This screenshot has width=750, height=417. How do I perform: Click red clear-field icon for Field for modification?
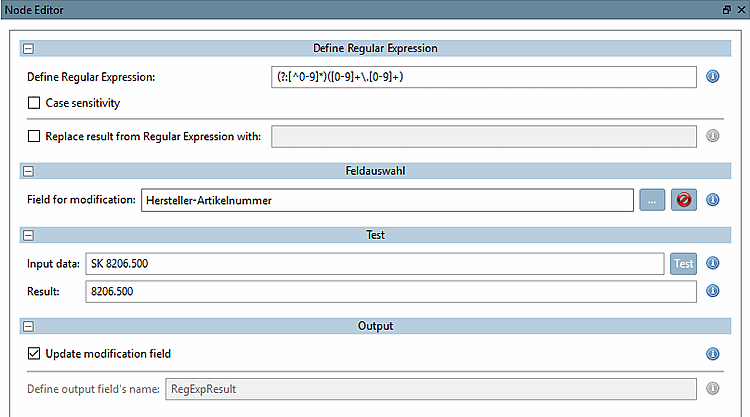pos(684,200)
